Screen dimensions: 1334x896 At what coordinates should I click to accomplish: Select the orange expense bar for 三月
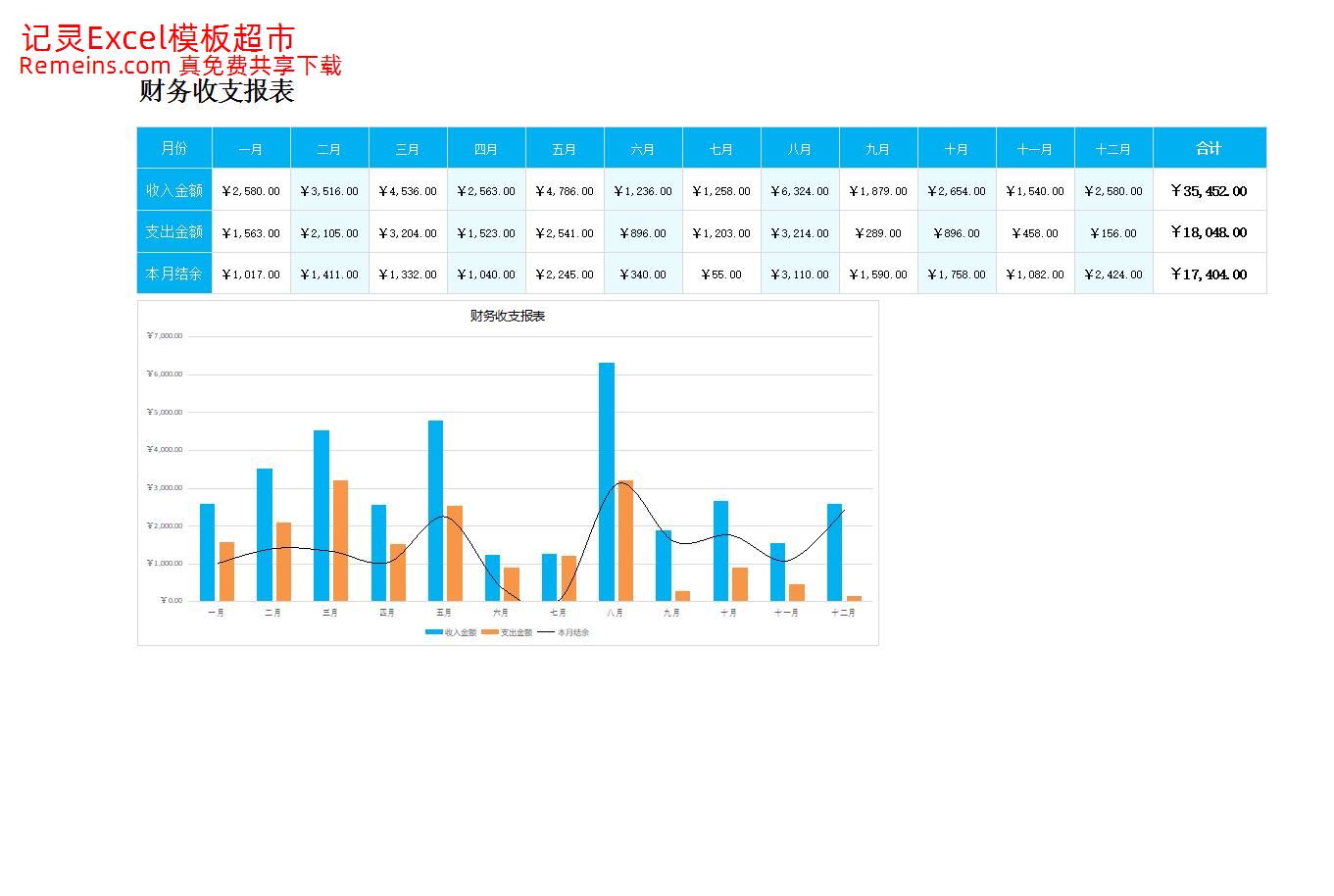click(340, 540)
